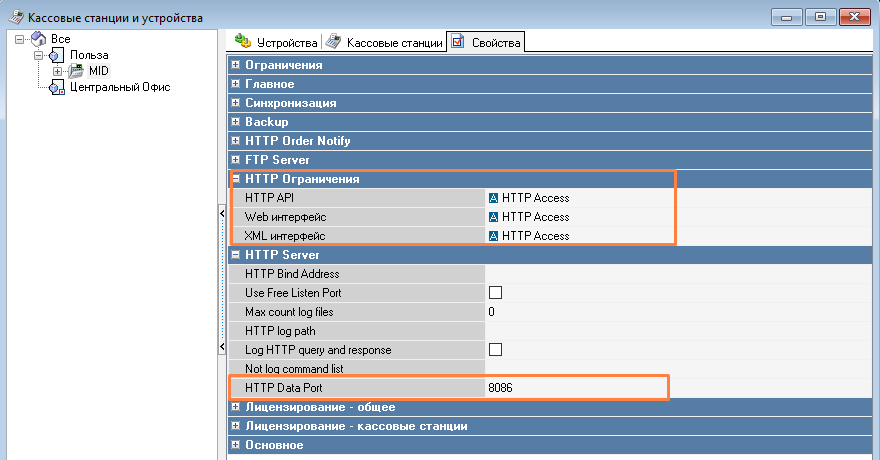Screen dimensions: 880x460
Task: Click the HTTP API access icon
Action: point(494,198)
